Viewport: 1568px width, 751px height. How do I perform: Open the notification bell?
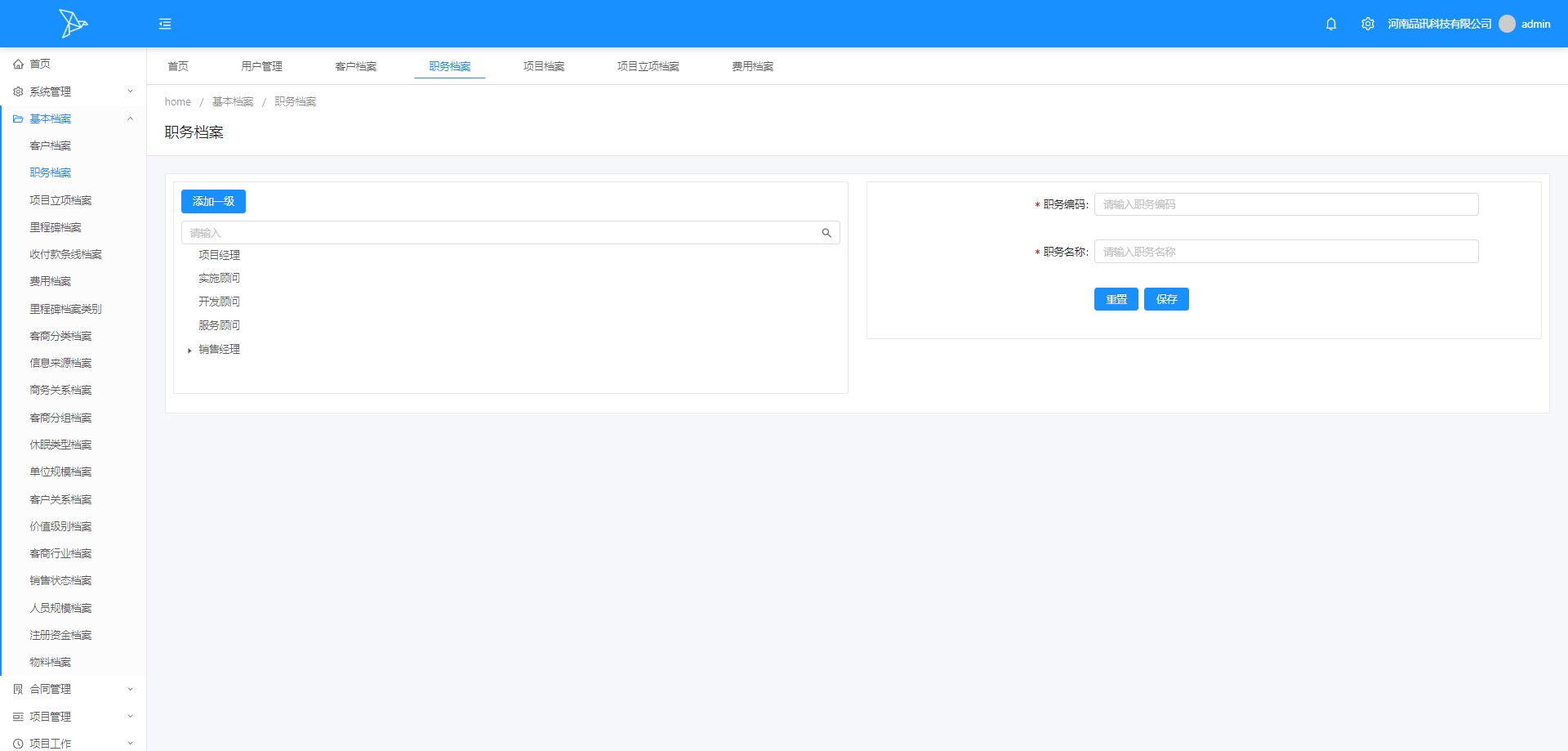click(x=1331, y=24)
